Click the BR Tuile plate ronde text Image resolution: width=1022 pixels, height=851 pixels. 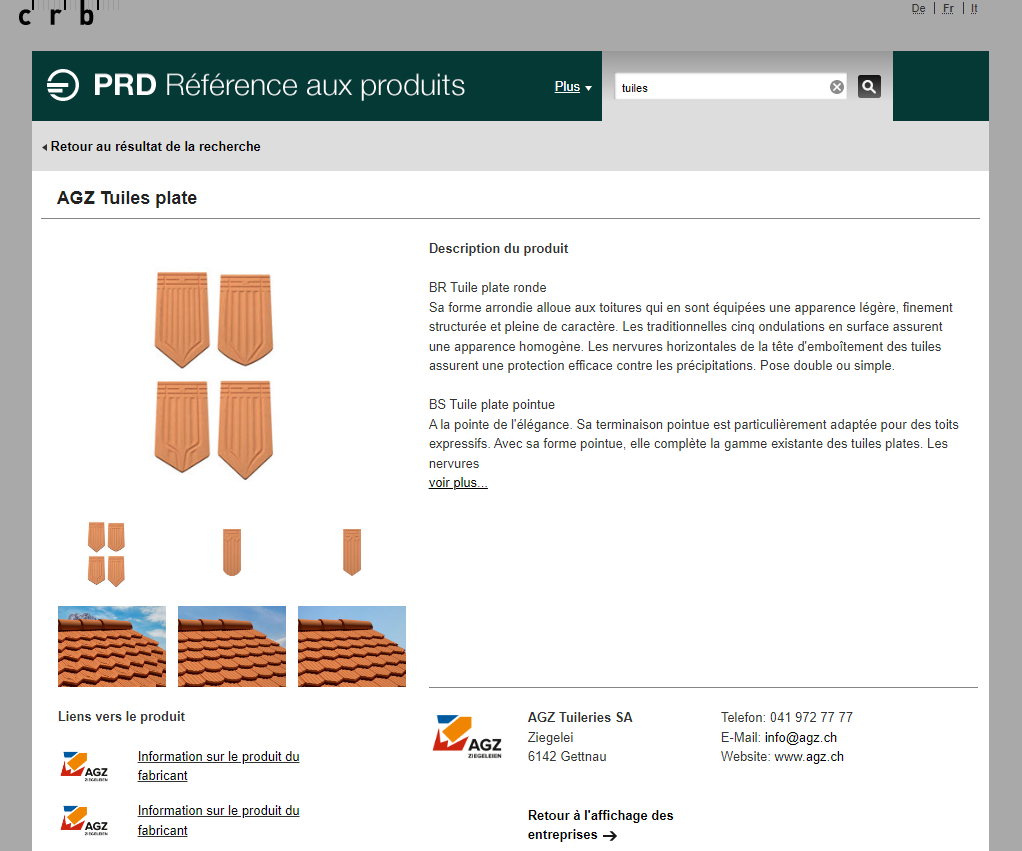point(488,287)
